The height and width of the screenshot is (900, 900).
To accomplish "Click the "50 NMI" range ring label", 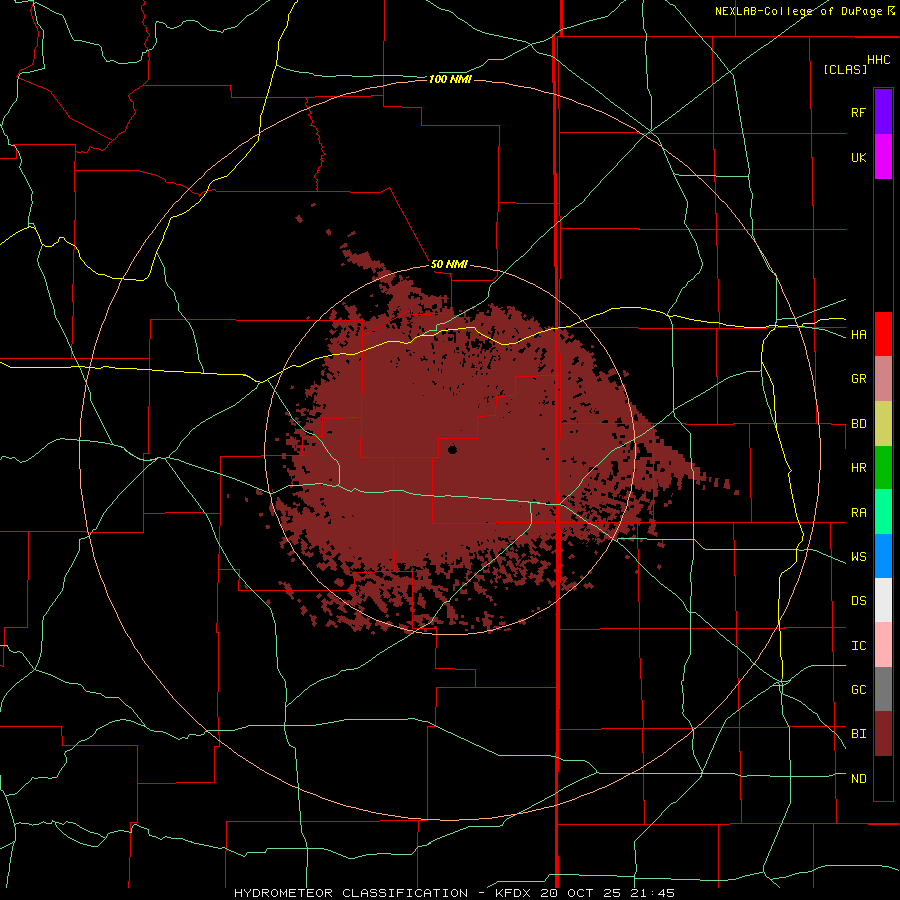I will [449, 264].
